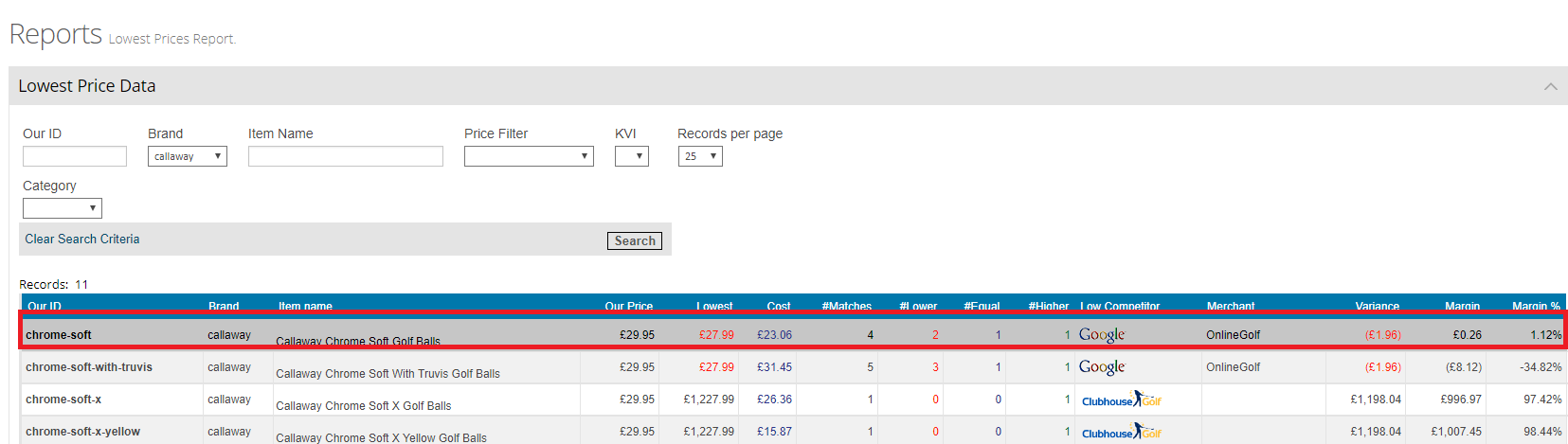Click the Search button
The height and width of the screenshot is (444, 1568).
[x=634, y=240]
